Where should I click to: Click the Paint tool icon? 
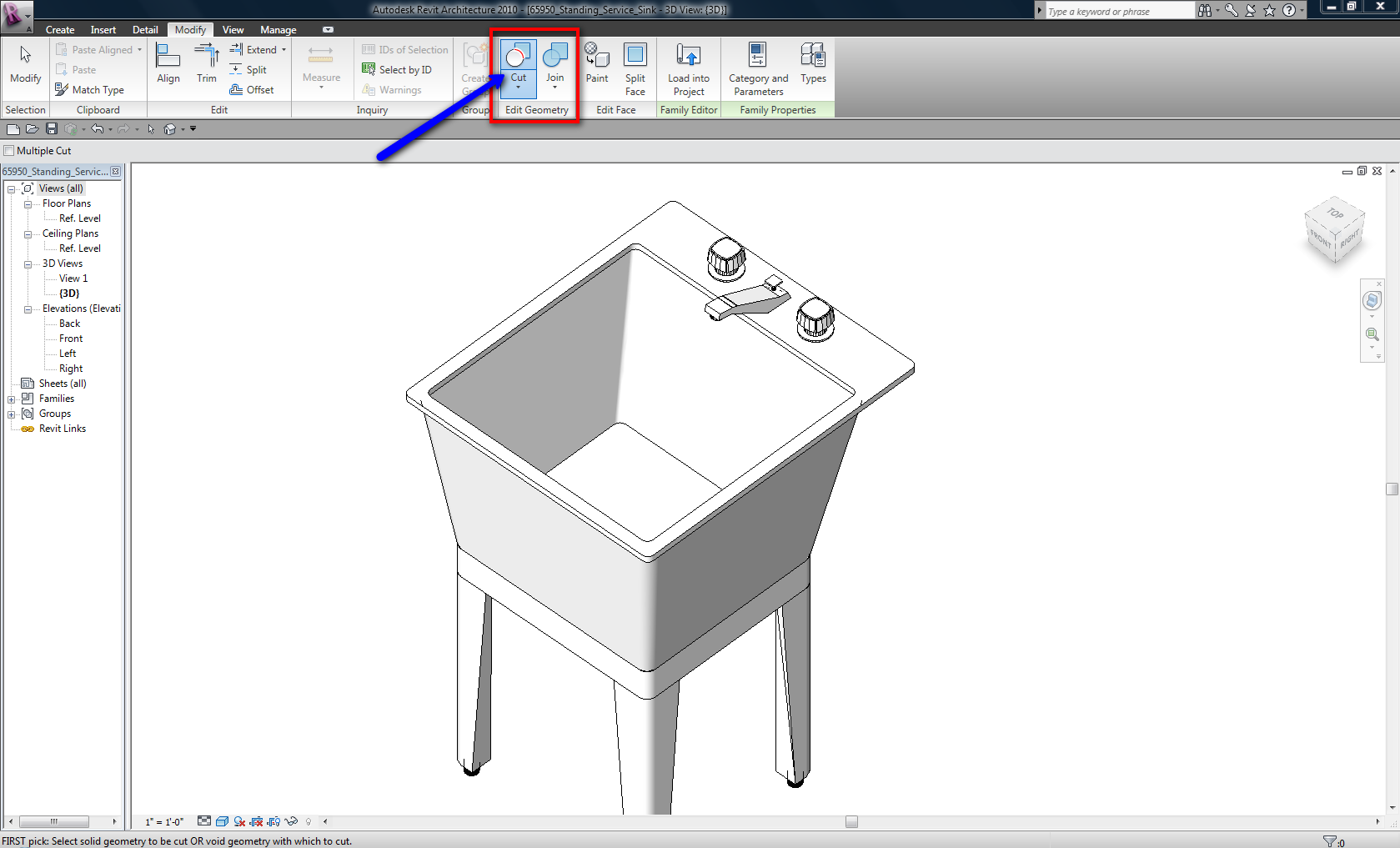point(597,63)
